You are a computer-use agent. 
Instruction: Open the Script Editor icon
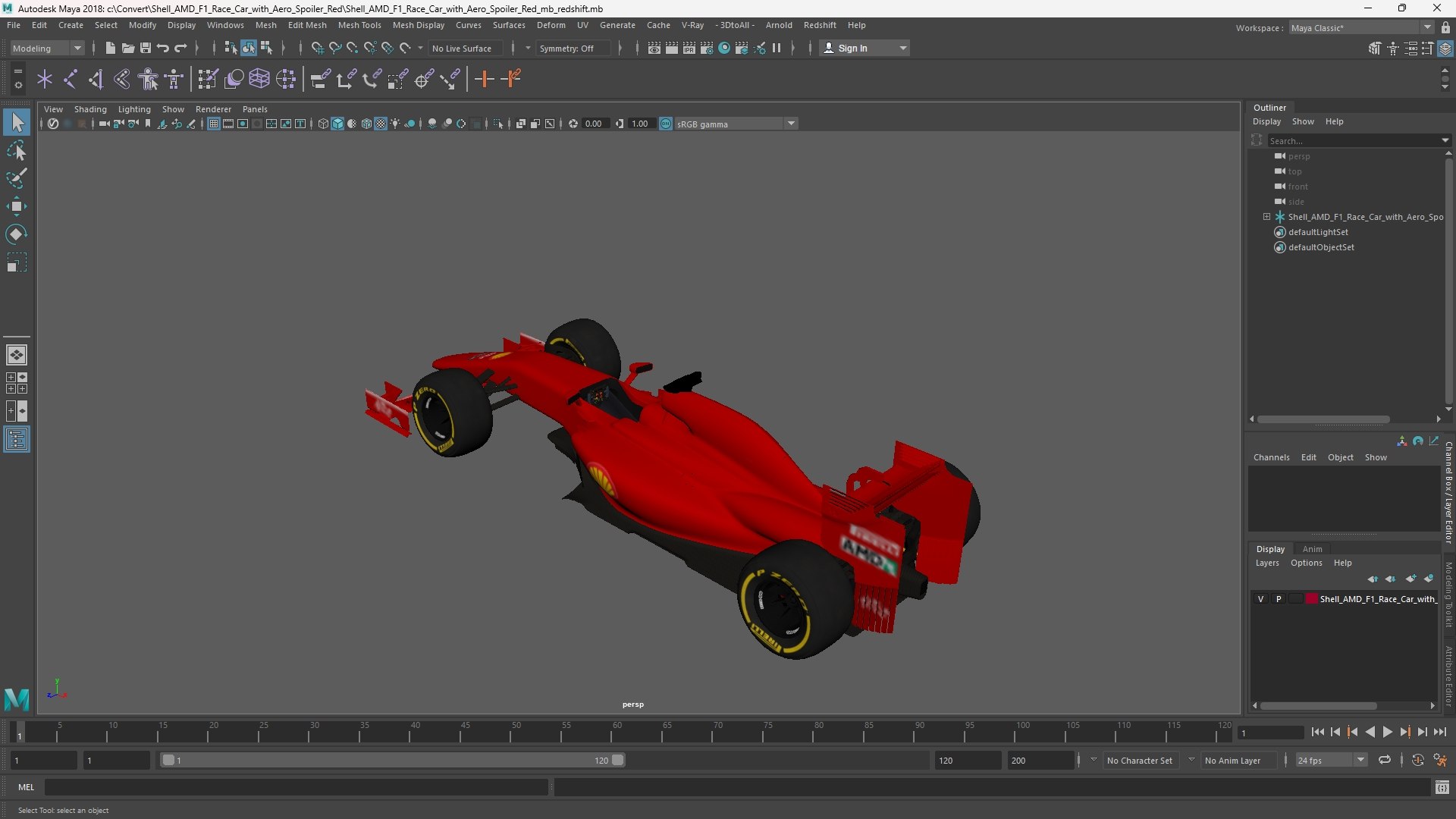coord(1442,788)
